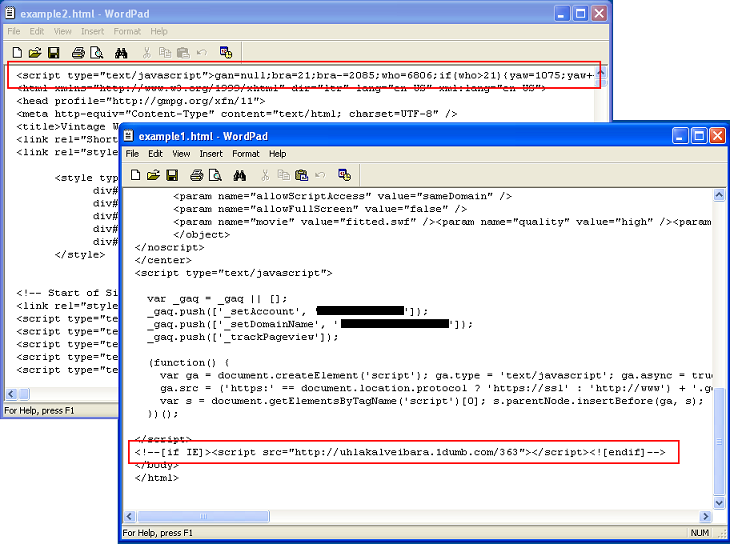Click Insert Date/Time icon in example2.html toolbar
Screen dimensions: 730x544
[x=226, y=52]
